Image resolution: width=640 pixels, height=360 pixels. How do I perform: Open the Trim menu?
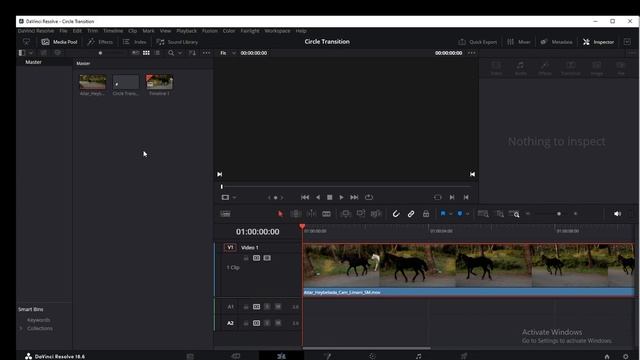coord(93,31)
